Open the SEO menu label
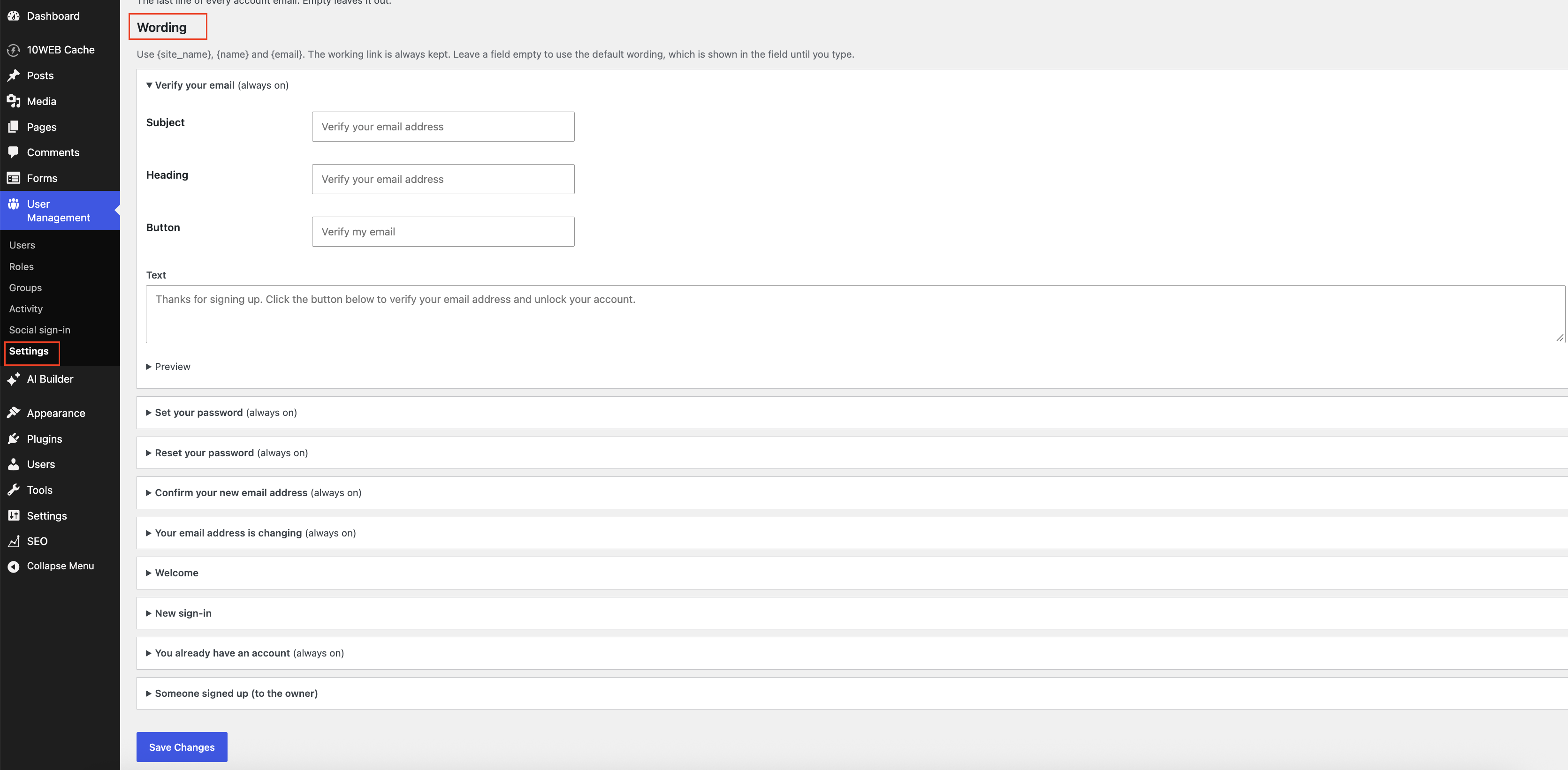 click(x=37, y=541)
